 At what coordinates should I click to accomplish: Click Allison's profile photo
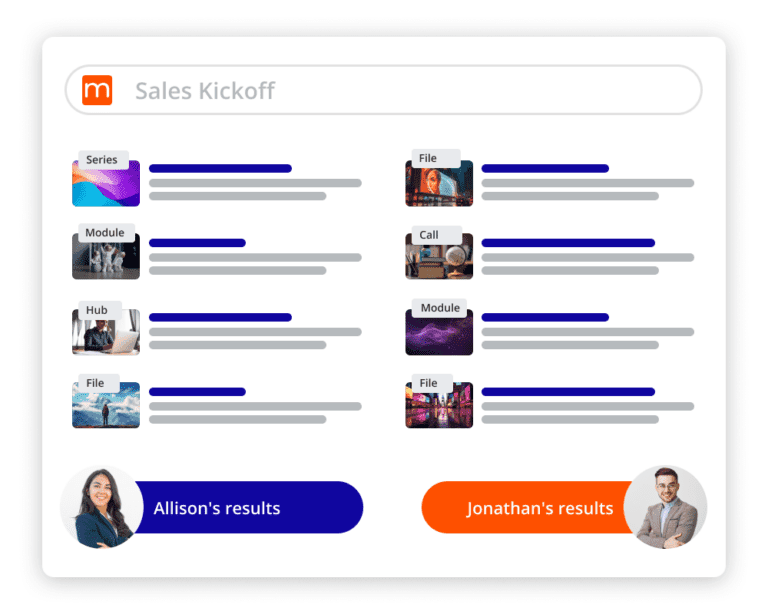101,507
